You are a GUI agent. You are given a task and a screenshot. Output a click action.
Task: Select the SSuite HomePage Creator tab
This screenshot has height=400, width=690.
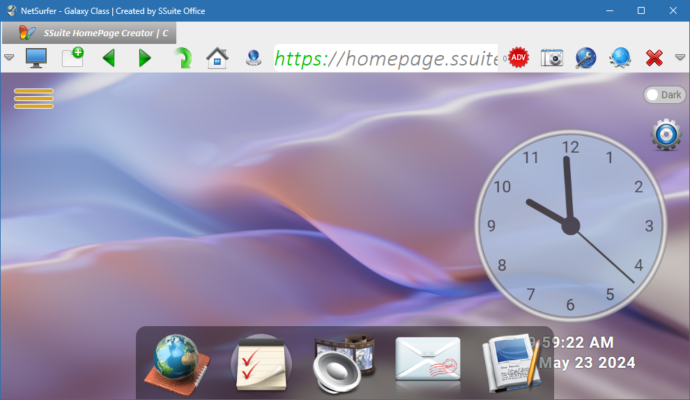click(89, 33)
